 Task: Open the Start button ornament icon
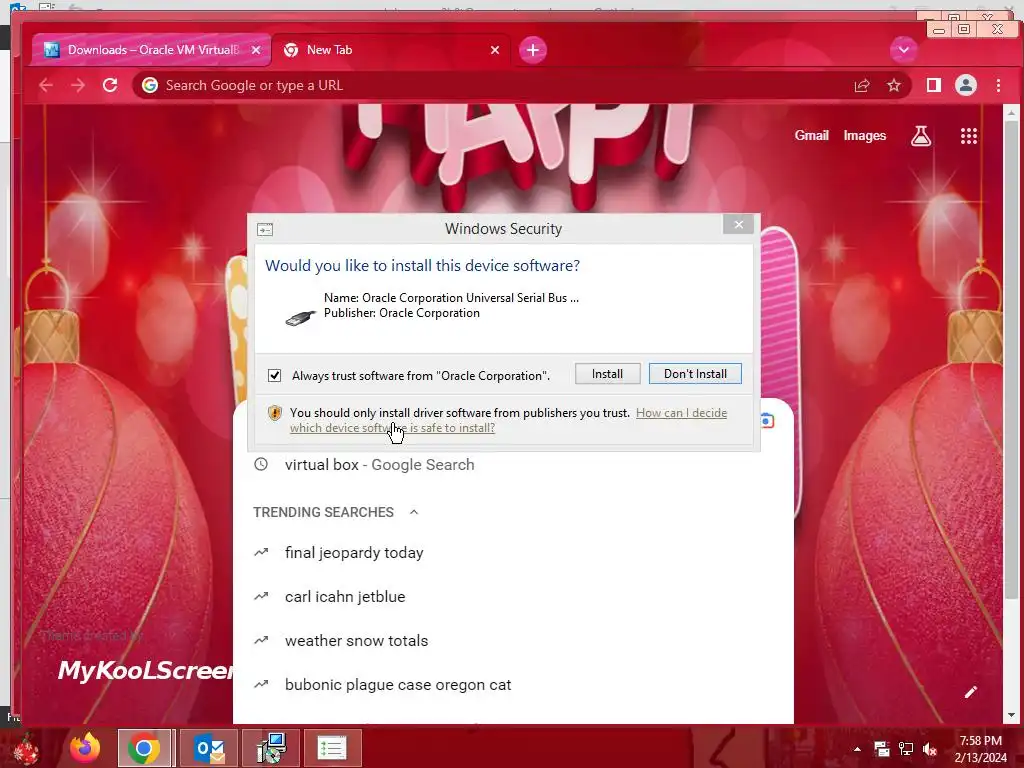[x=26, y=748]
